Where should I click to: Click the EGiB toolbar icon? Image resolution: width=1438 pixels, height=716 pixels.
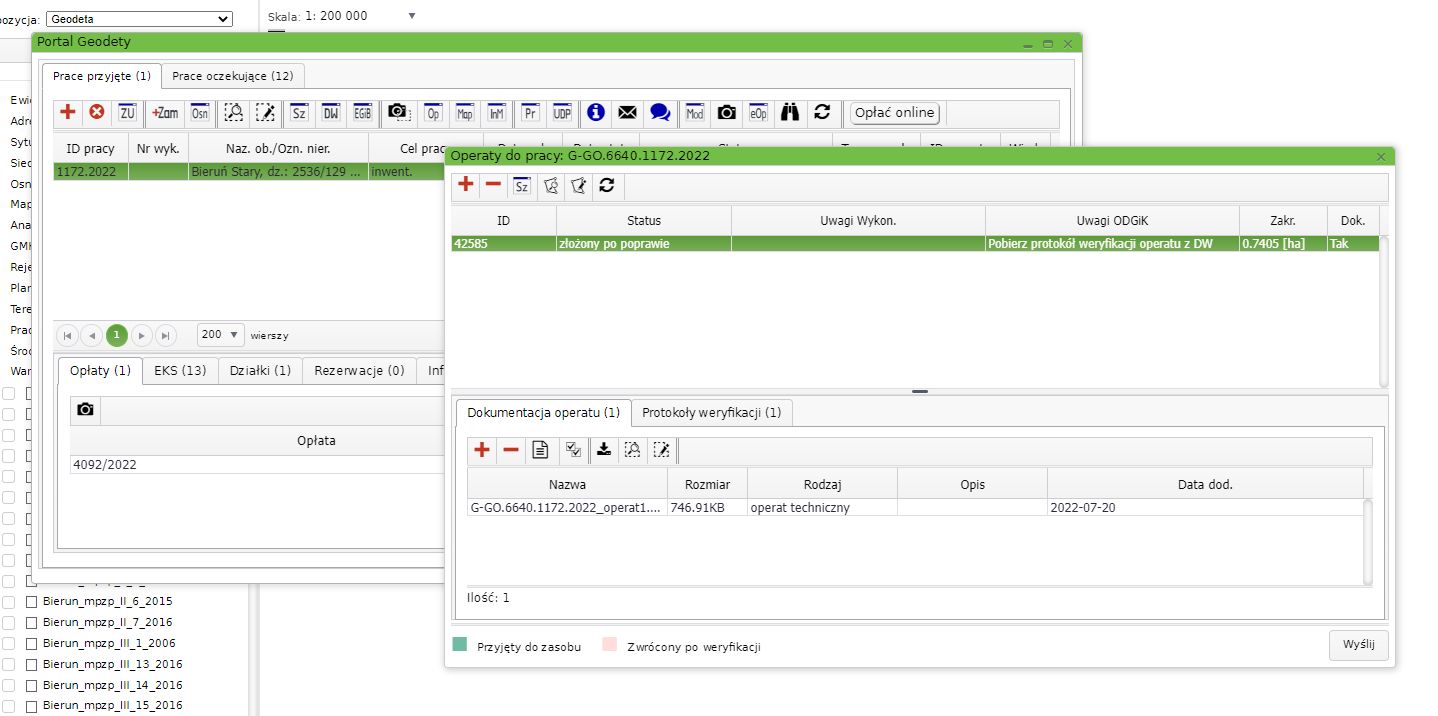pos(362,113)
